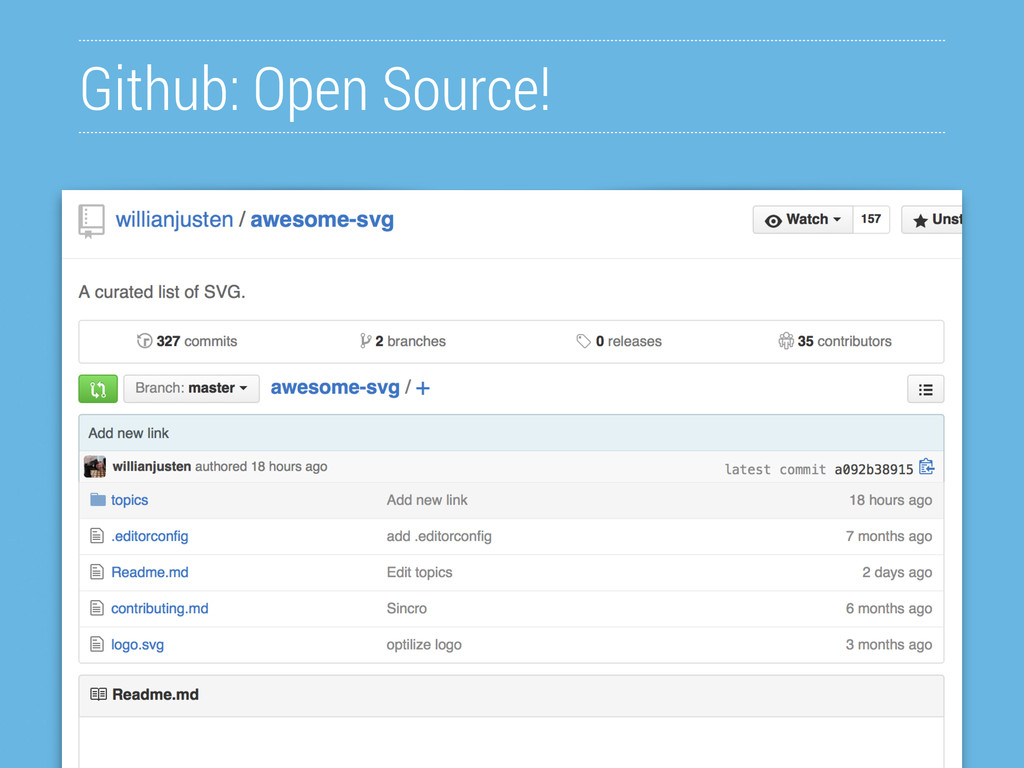Image resolution: width=1024 pixels, height=768 pixels.
Task: Toggle the Unstar button
Action: click(935, 220)
